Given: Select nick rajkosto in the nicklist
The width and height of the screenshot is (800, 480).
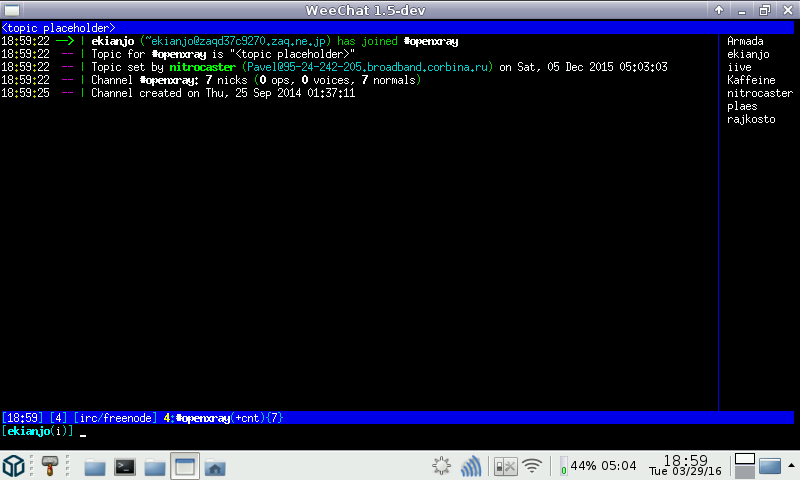Looking at the screenshot, I should pos(751,119).
